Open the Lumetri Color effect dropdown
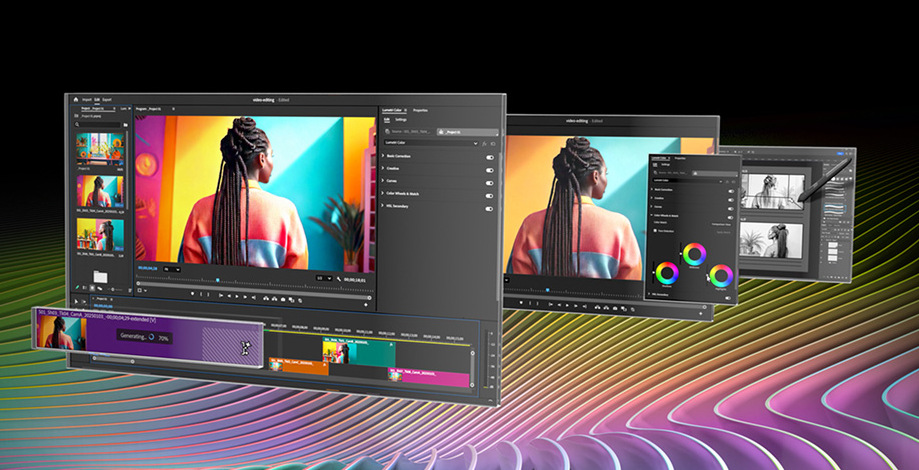 click(x=431, y=143)
